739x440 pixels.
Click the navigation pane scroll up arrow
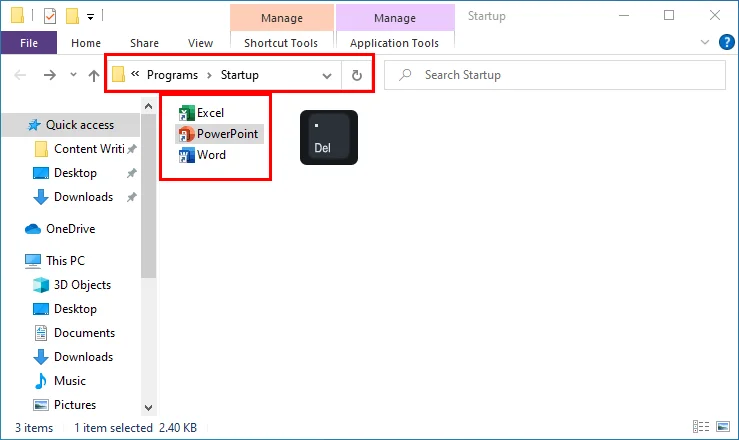(148, 106)
